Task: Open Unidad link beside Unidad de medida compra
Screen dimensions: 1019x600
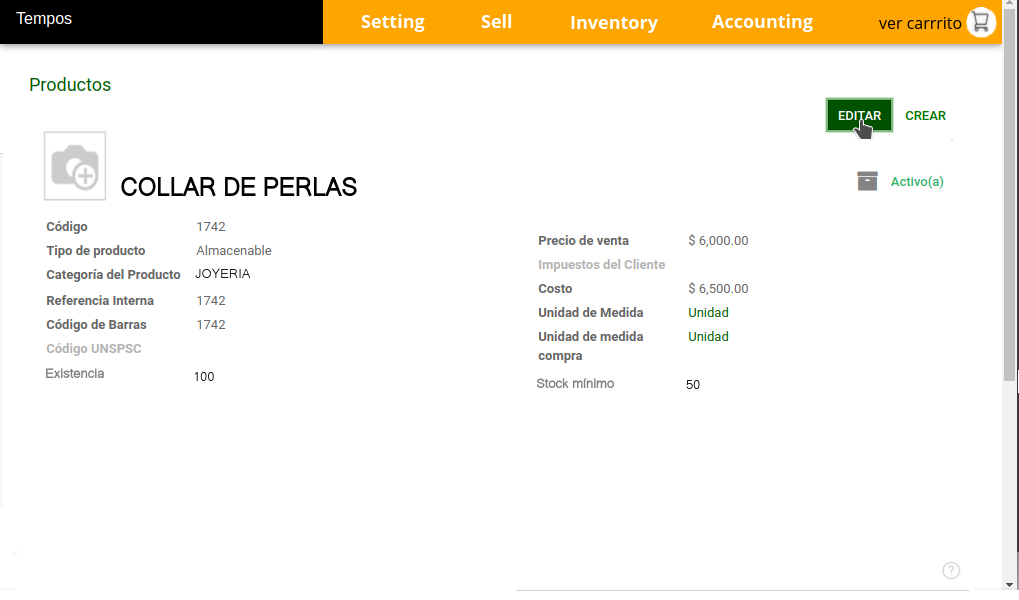Action: tap(708, 337)
